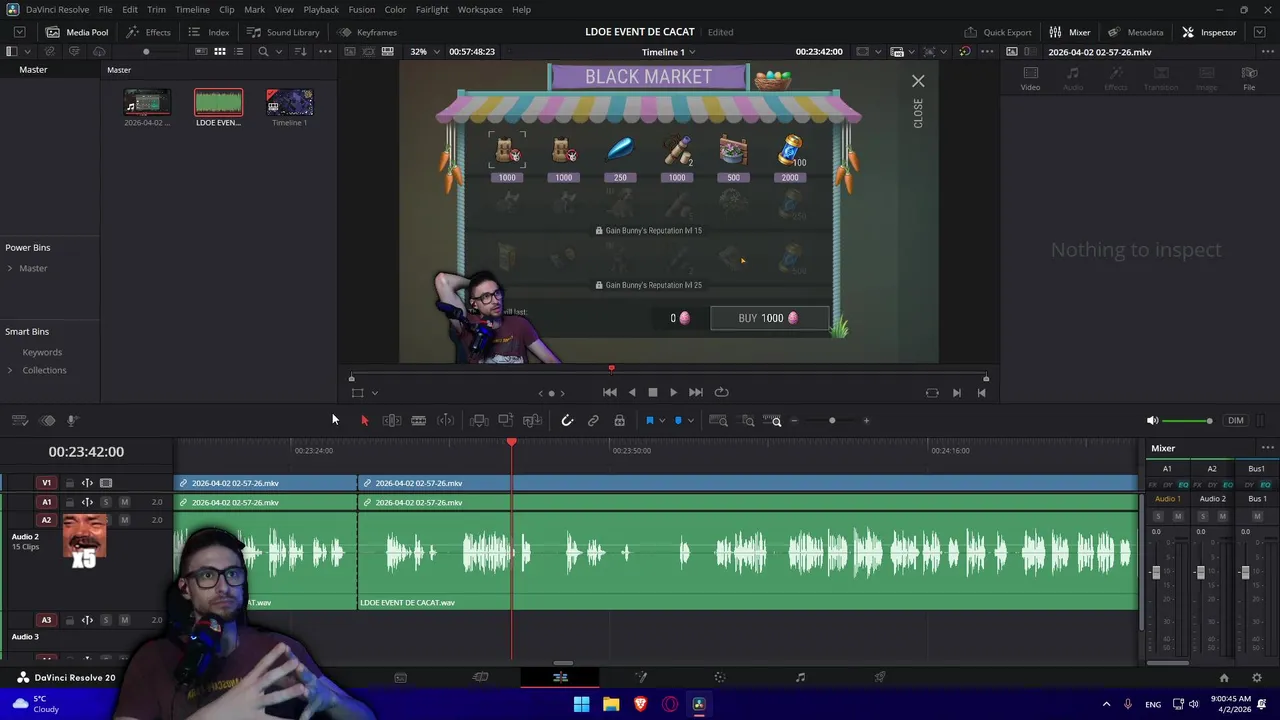Expand the Collections smart bin
Viewport: 1280px width, 720px height.
[10, 370]
